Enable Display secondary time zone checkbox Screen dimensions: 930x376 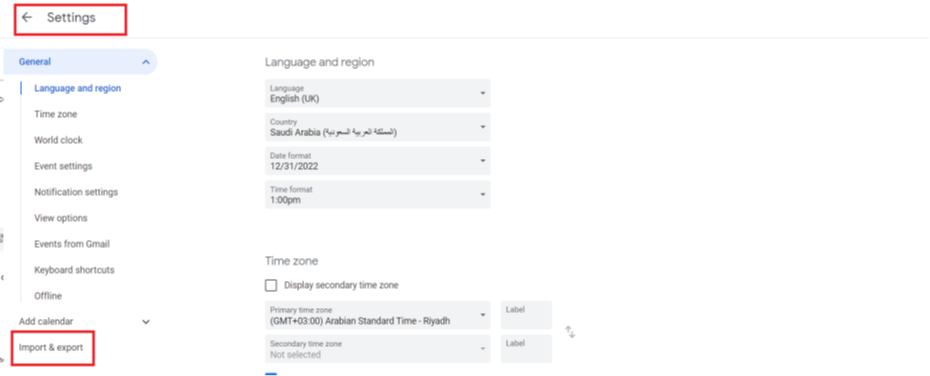[271, 285]
